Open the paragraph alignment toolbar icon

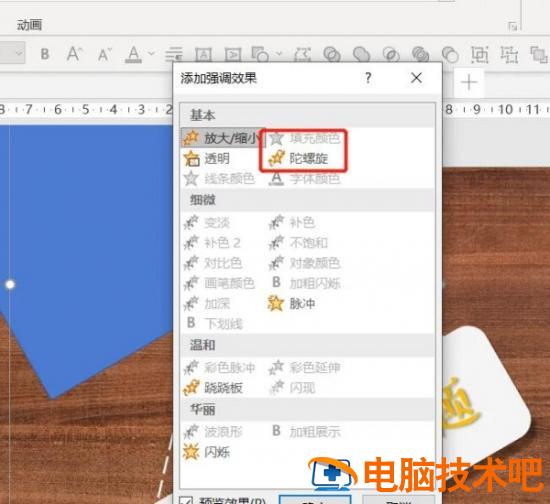[174, 54]
